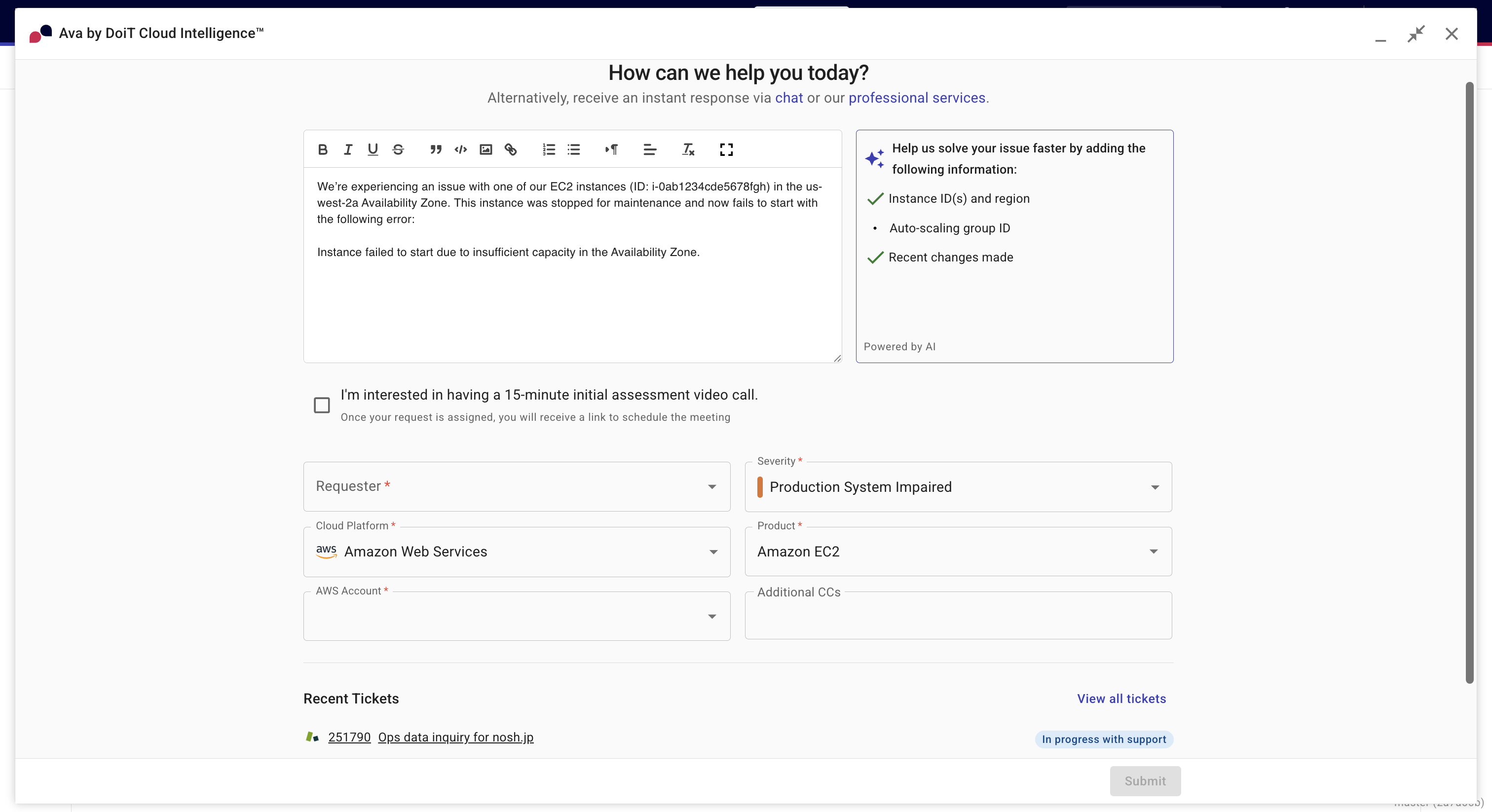Toggle bold formatting in editor
The height and width of the screenshot is (812, 1492).
(x=323, y=149)
